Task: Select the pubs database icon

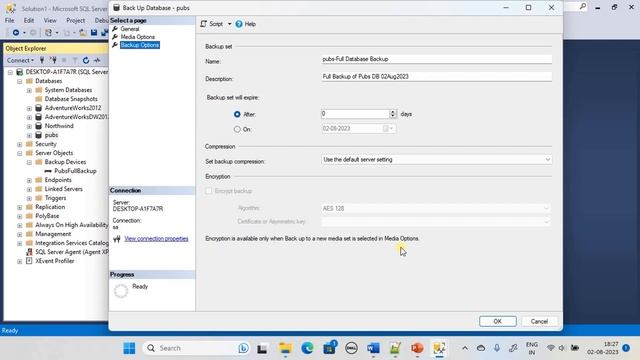Action: (38, 135)
